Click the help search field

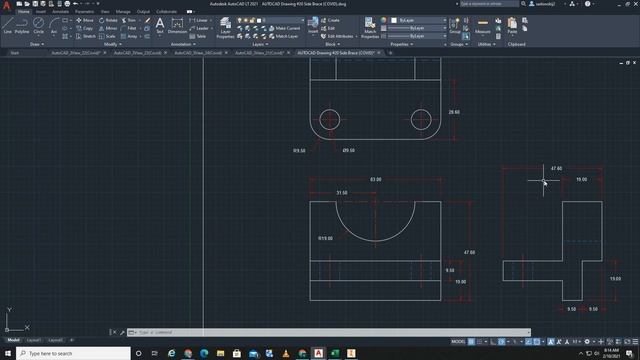click(489, 4)
